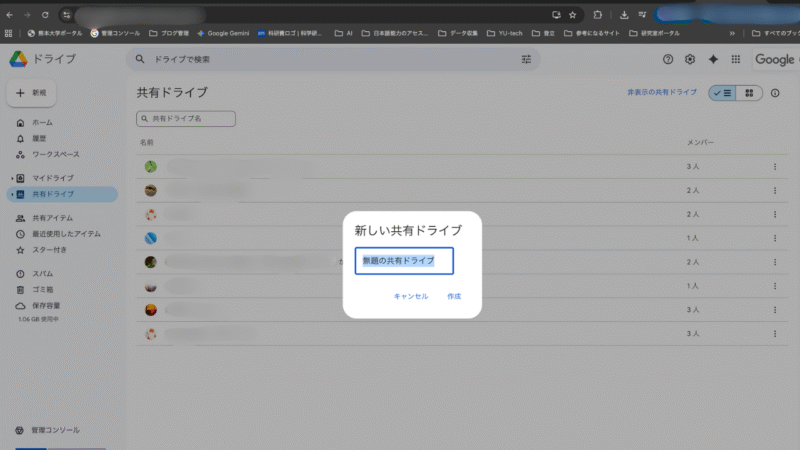The height and width of the screenshot is (450, 800).
Task: Click キャンセル in the dialog
Action: point(411,296)
